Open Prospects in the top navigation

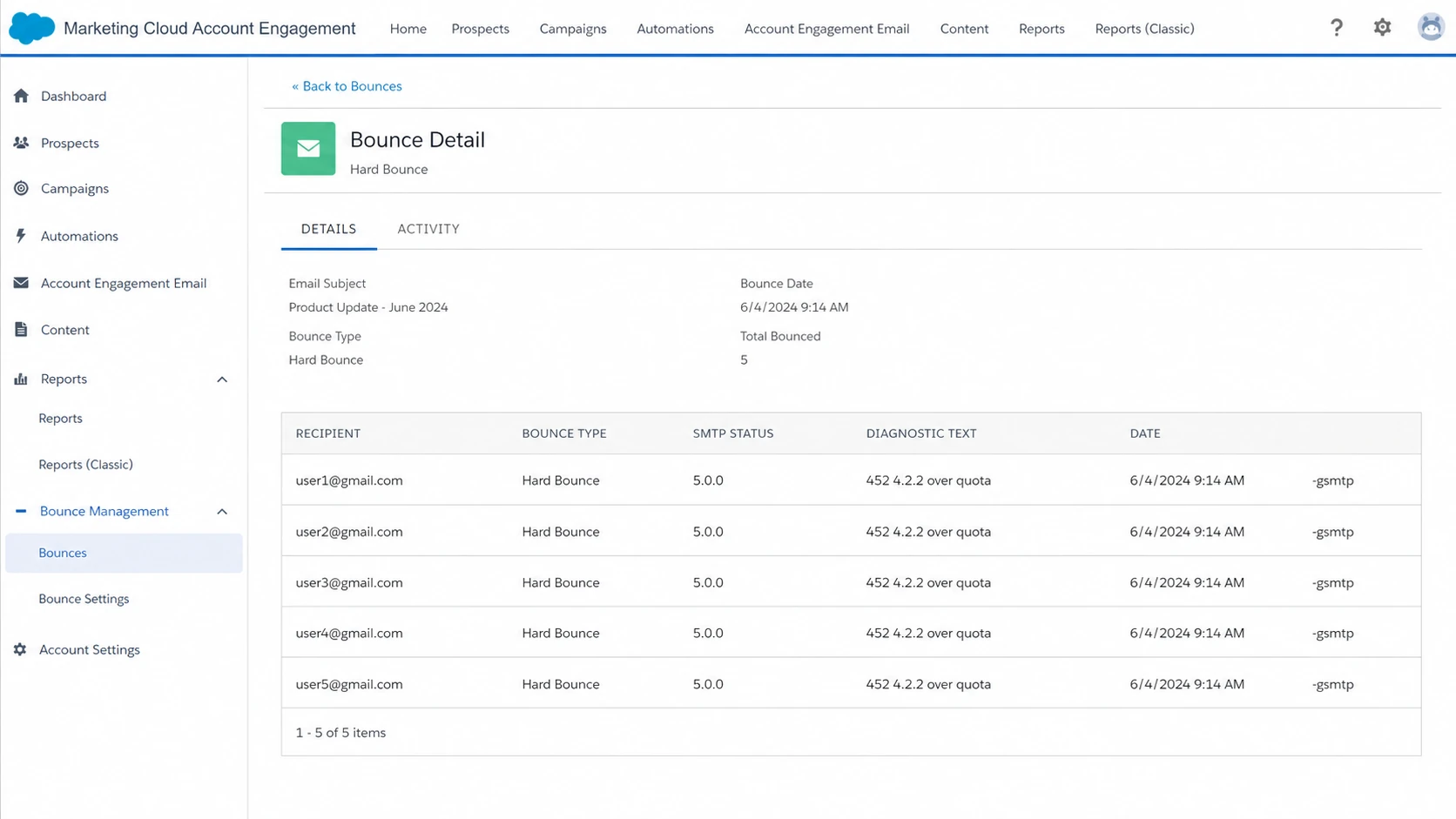click(480, 29)
